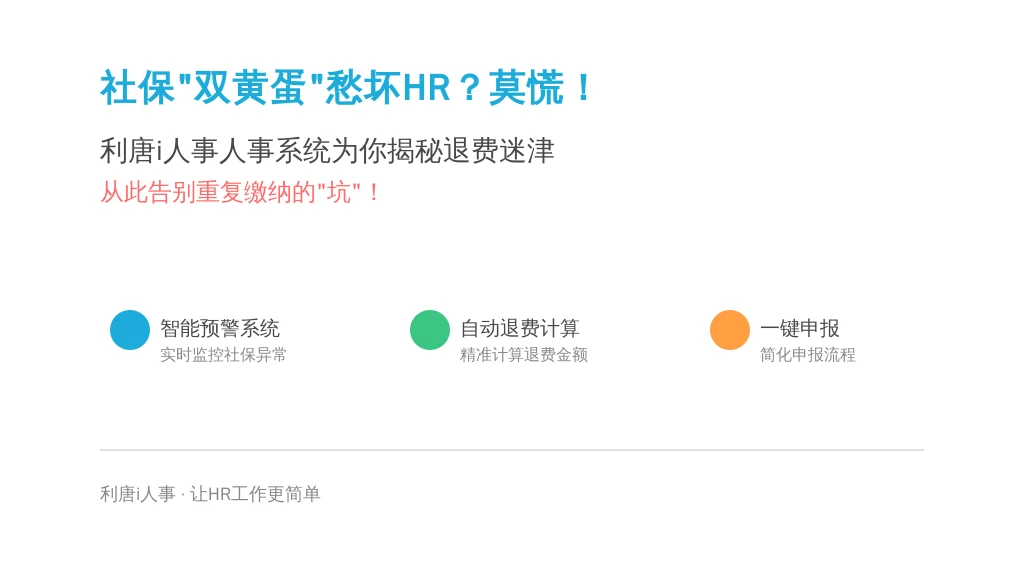Click the blue circle icon for 智能预警系统
Viewport: 1024px width, 576px height.
[x=130, y=330]
